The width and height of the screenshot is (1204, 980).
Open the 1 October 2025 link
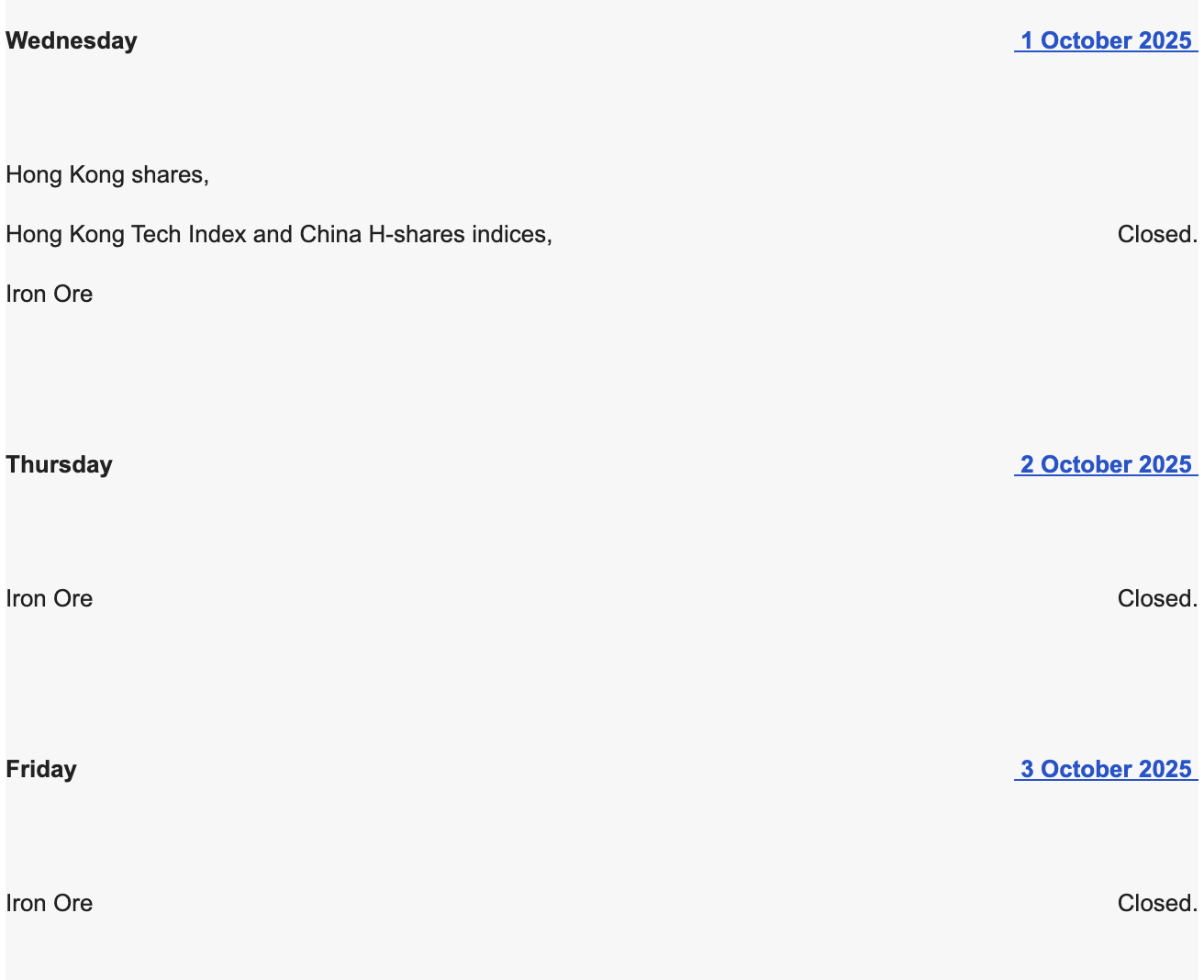1106,41
